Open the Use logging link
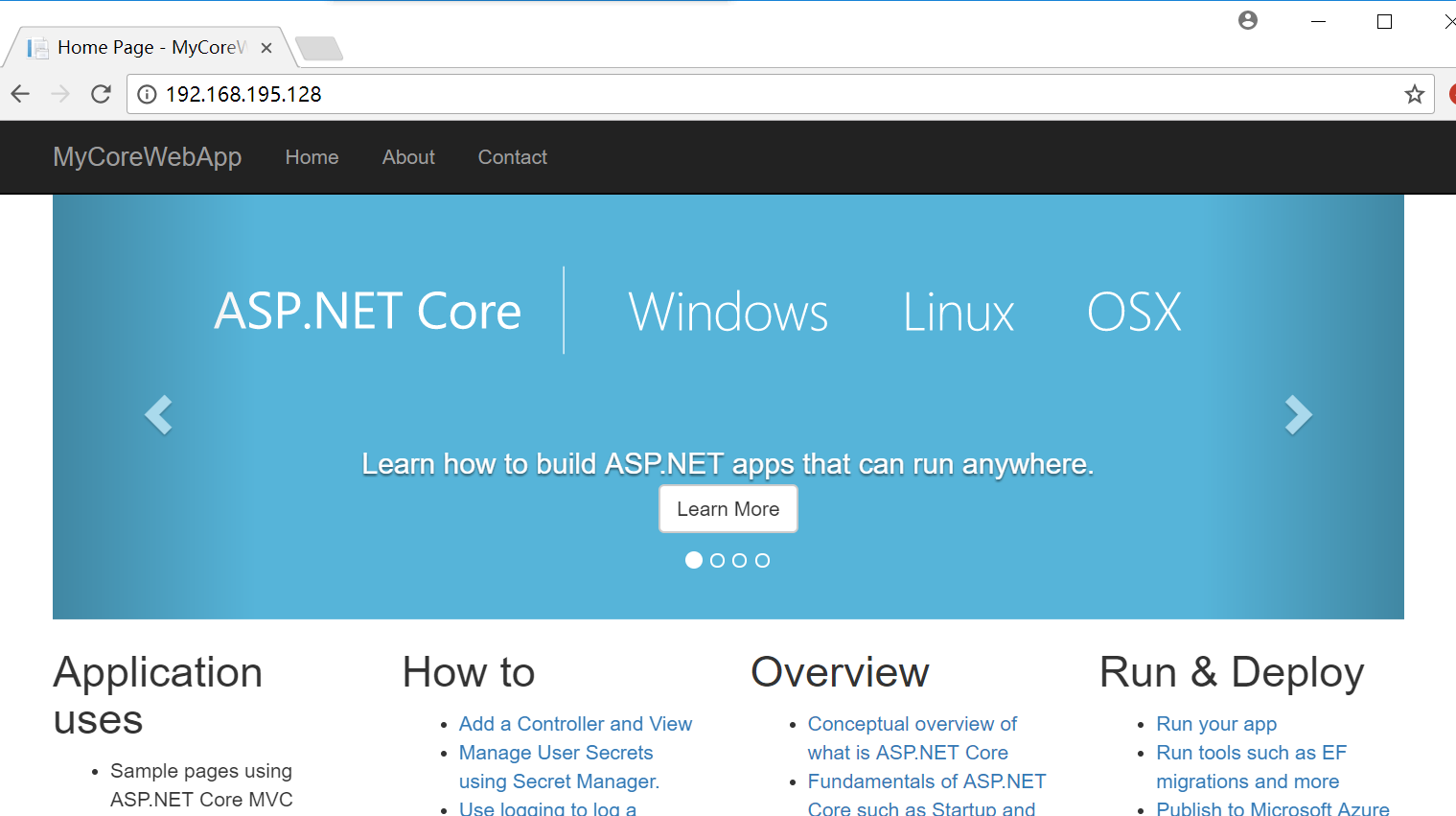 click(x=547, y=808)
